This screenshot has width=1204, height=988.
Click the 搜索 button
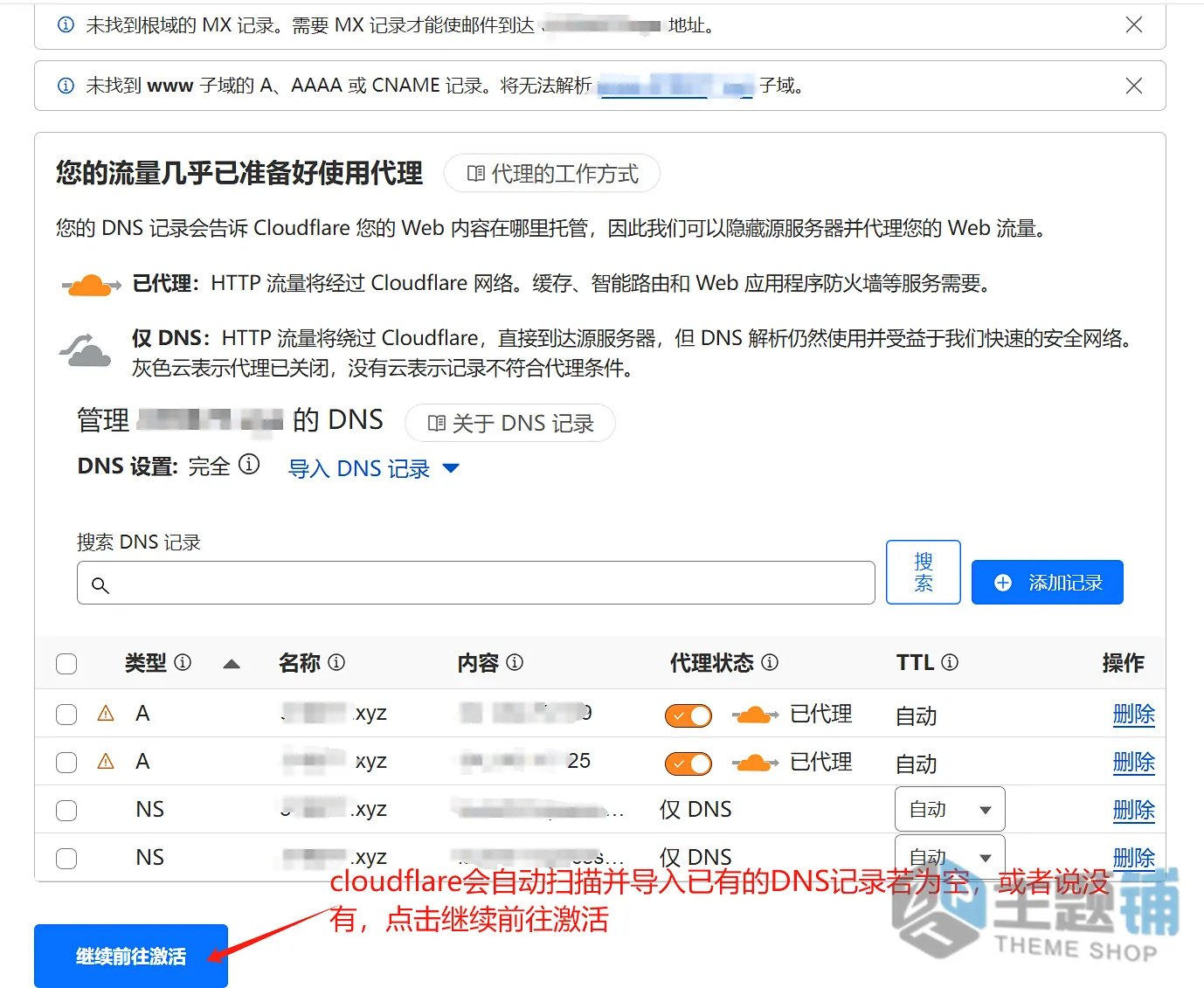(x=924, y=572)
